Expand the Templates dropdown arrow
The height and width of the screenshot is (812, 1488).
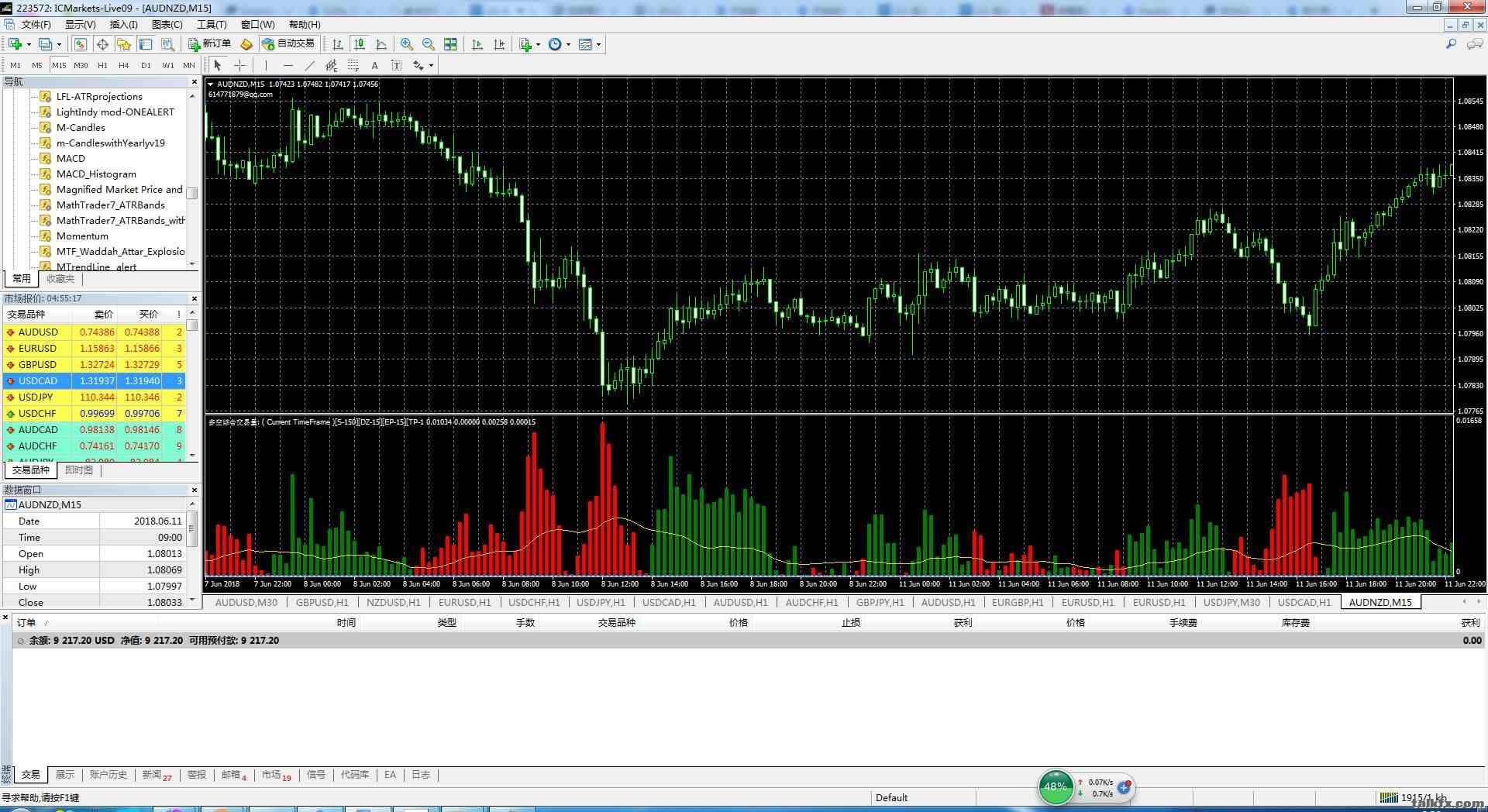(x=598, y=44)
